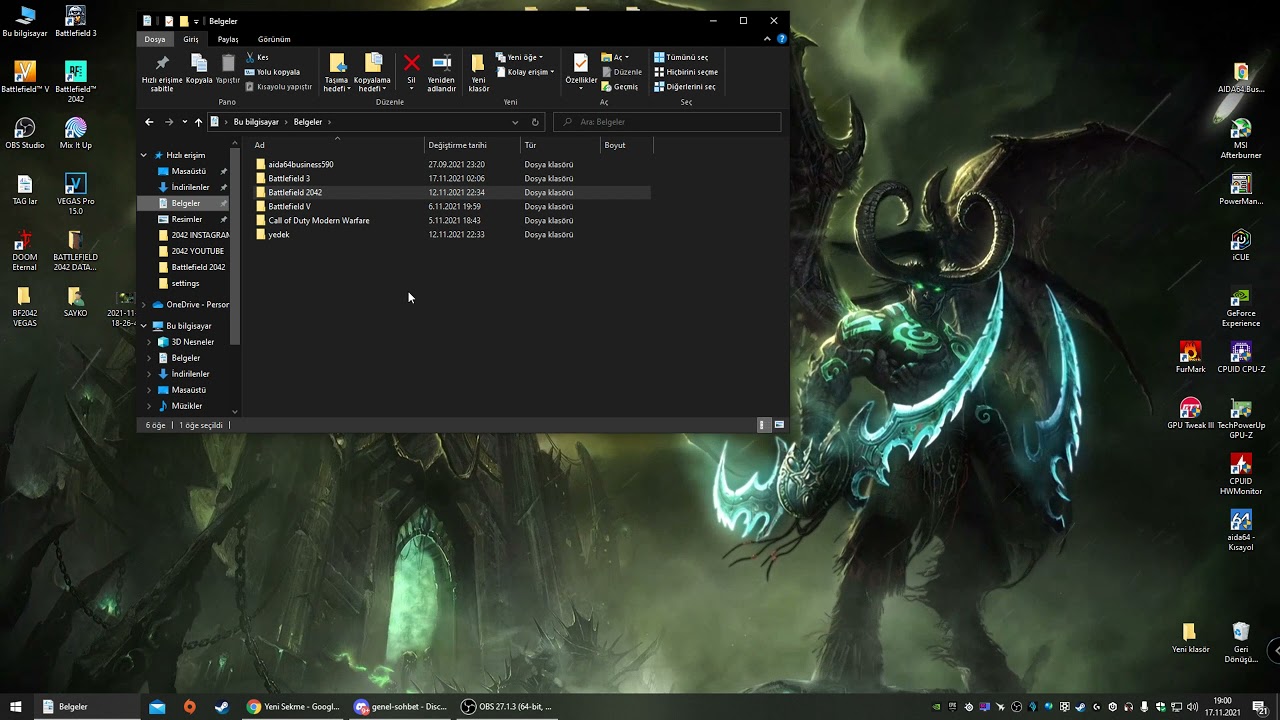Sort files by Tür column header
Screen dimensions: 1280x720
[561, 145]
